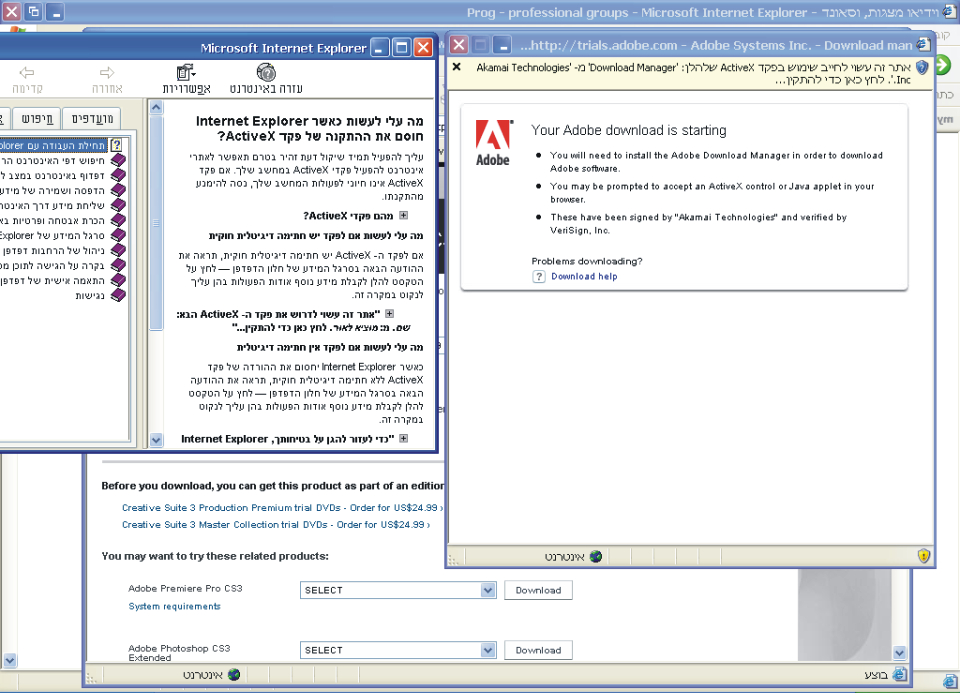The image size is (960, 693).
Task: Select נגישות topic in Help tree
Action: tap(90, 296)
